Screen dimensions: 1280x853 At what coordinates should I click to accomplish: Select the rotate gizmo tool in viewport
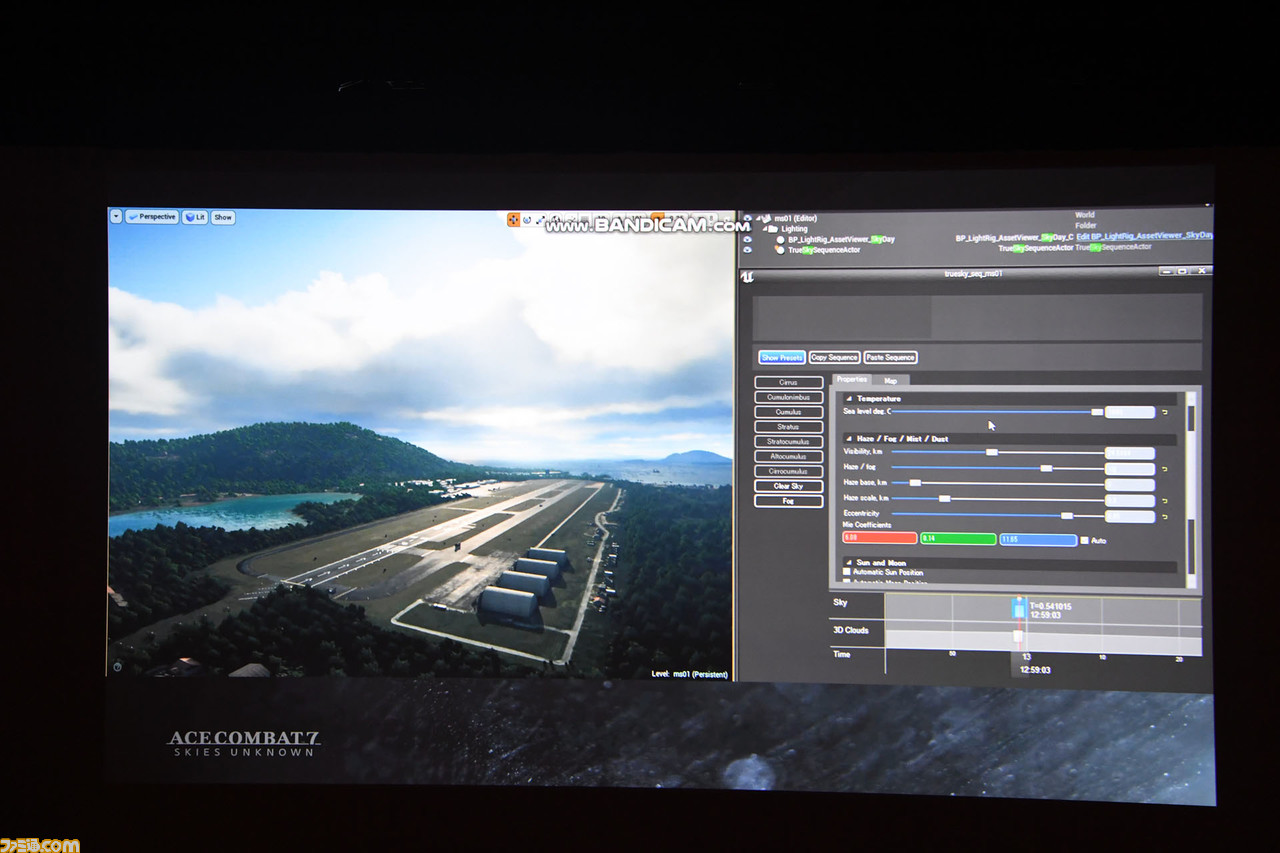527,219
